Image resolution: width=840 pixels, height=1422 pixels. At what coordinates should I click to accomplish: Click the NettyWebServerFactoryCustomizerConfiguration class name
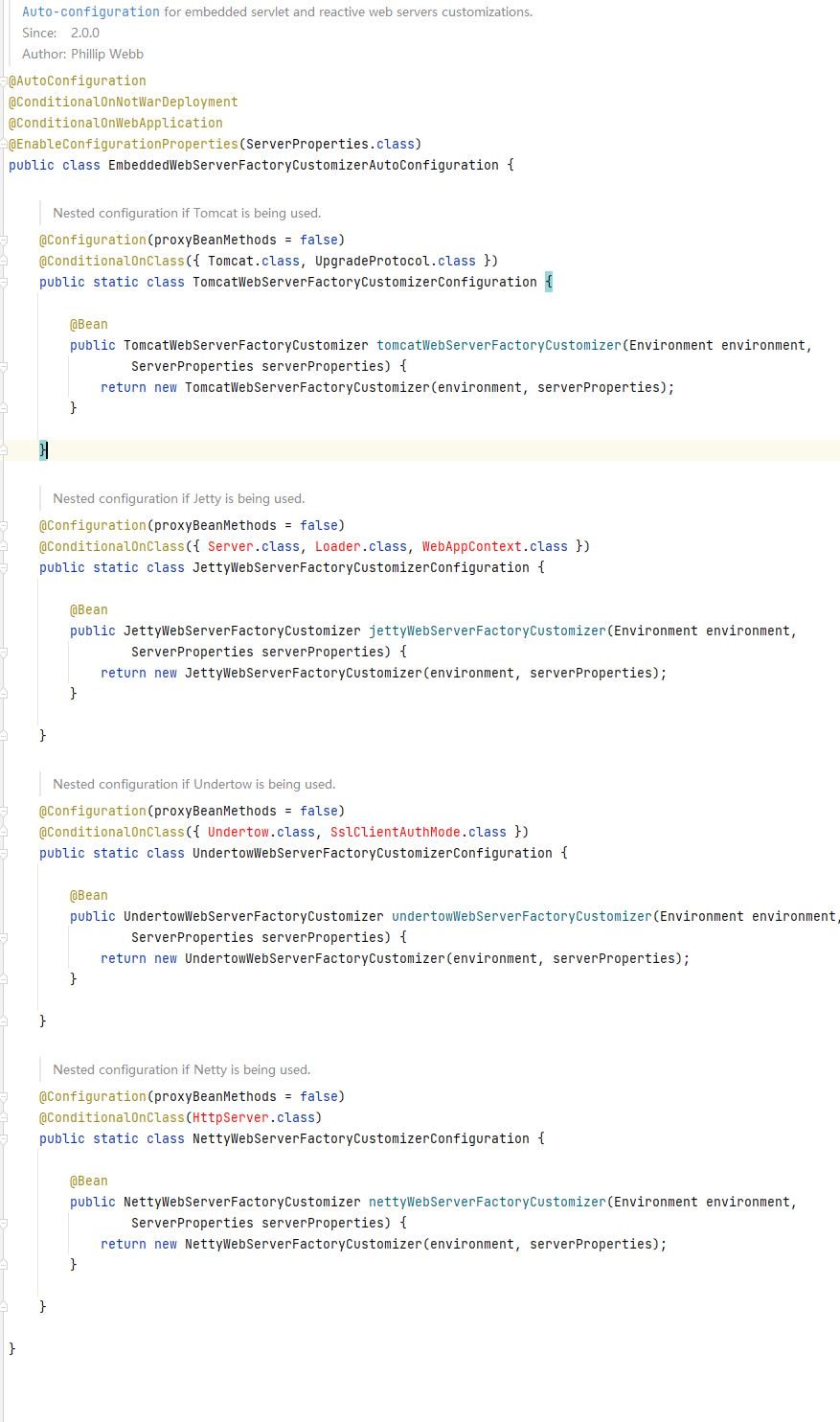[x=361, y=1139]
